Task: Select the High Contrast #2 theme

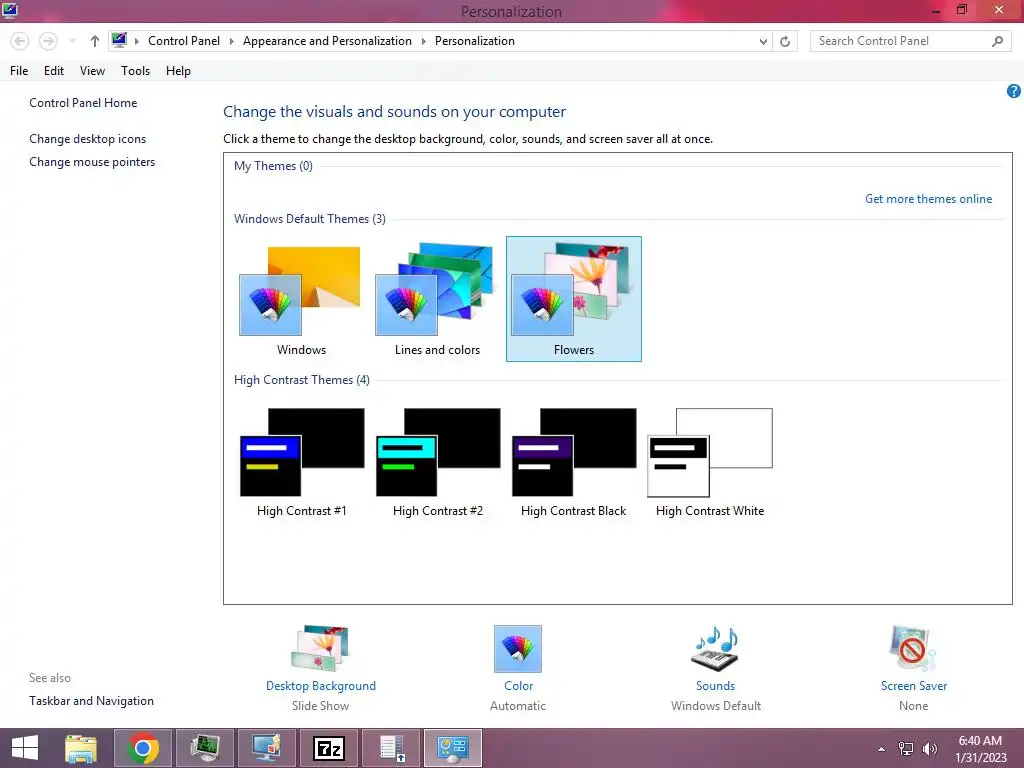Action: 438,462
